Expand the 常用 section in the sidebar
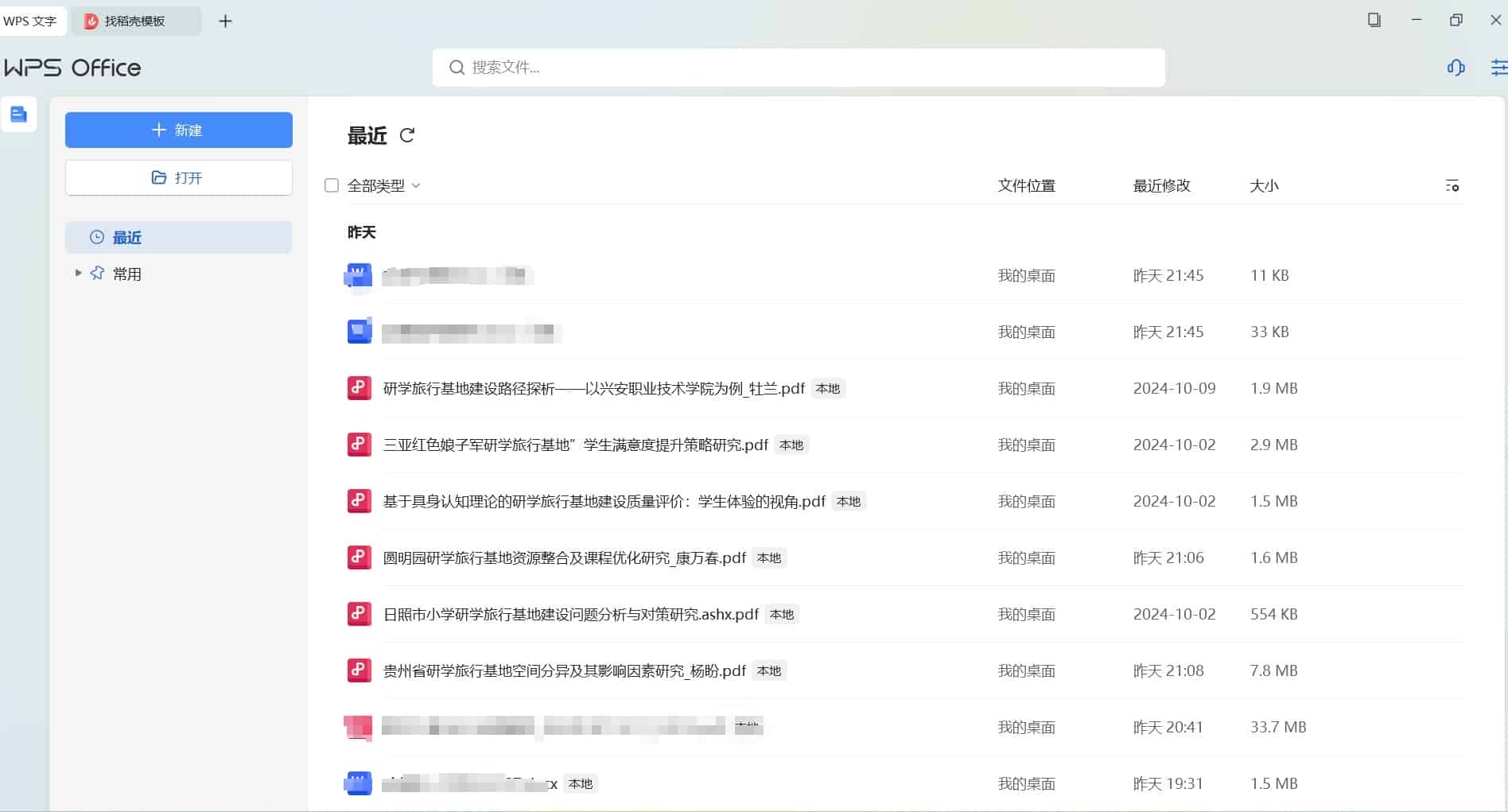The height and width of the screenshot is (812, 1508). point(77,273)
